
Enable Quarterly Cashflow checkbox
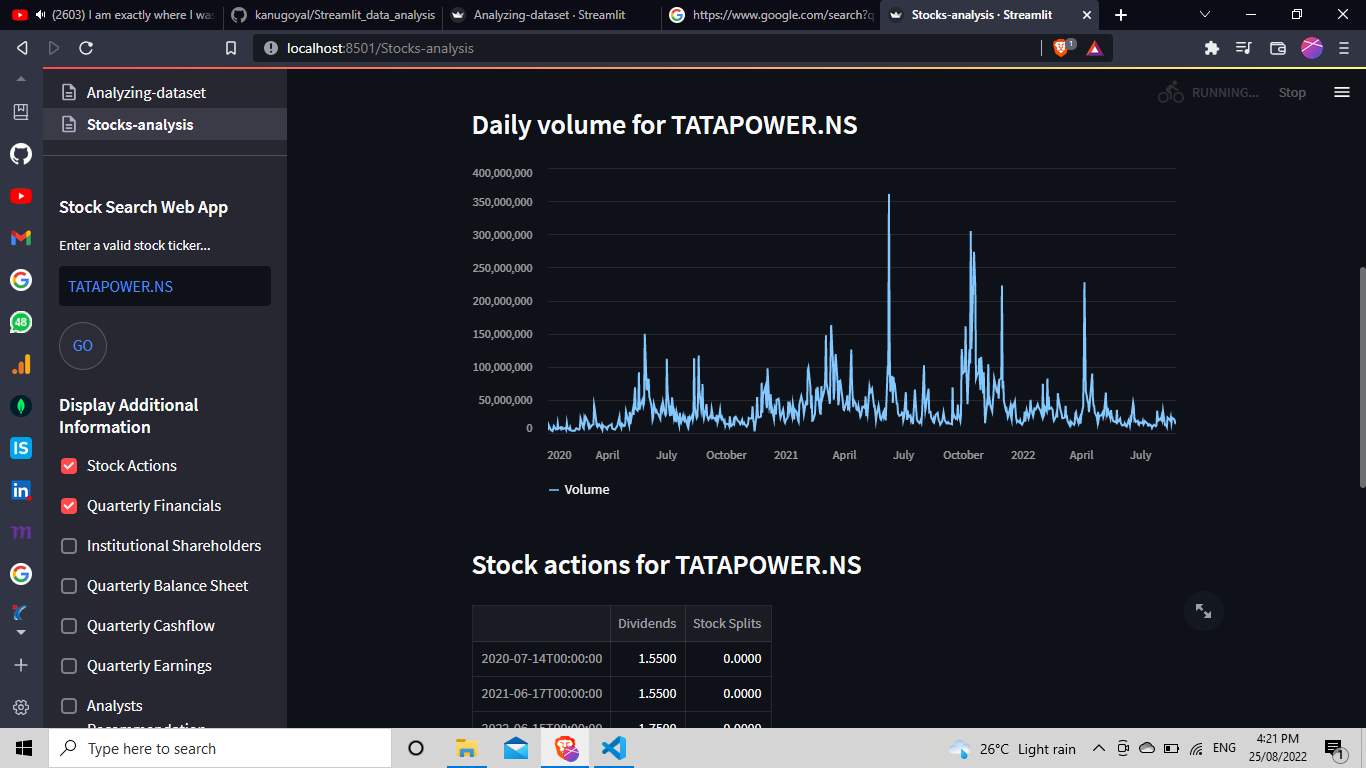[x=69, y=626]
